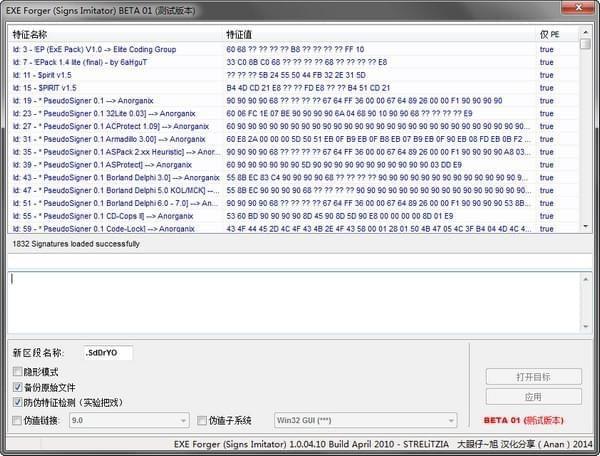Click signature value B4 4D CD 21 E8
Image resolution: width=600 pixels, height=456 pixels.
308,88
